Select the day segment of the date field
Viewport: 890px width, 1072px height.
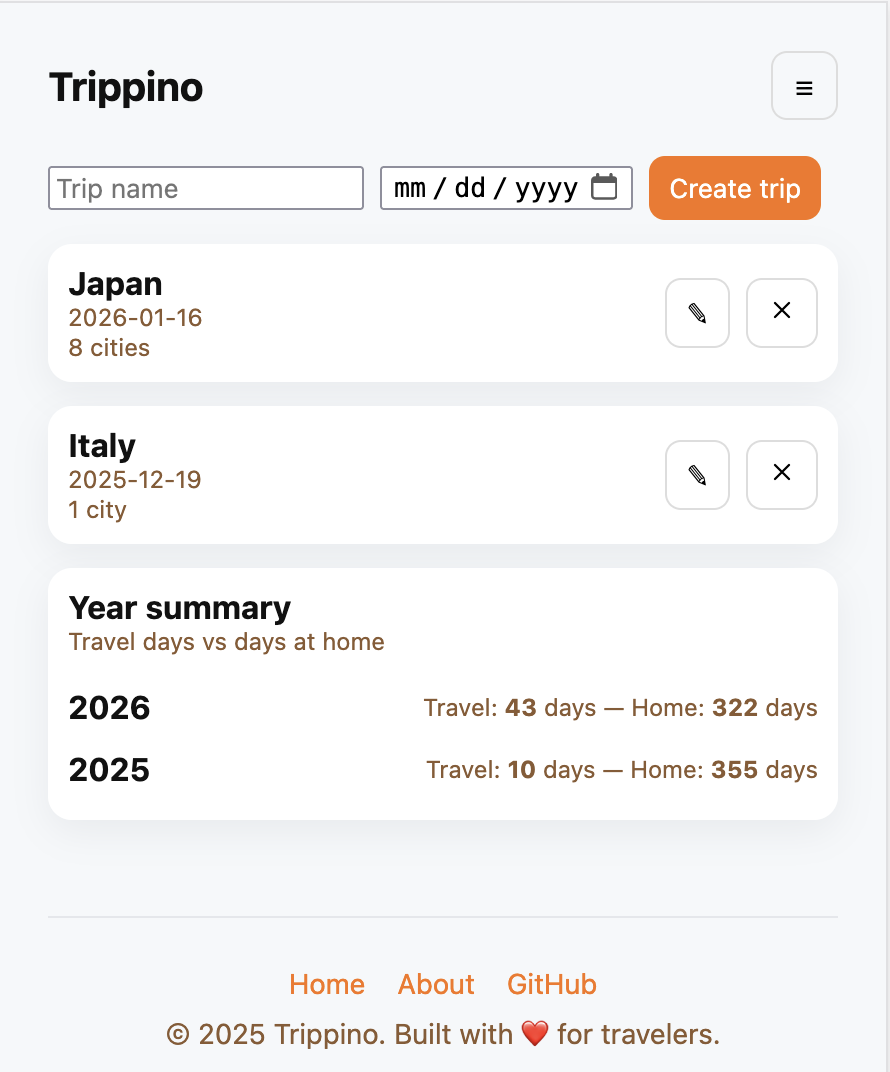pos(469,188)
